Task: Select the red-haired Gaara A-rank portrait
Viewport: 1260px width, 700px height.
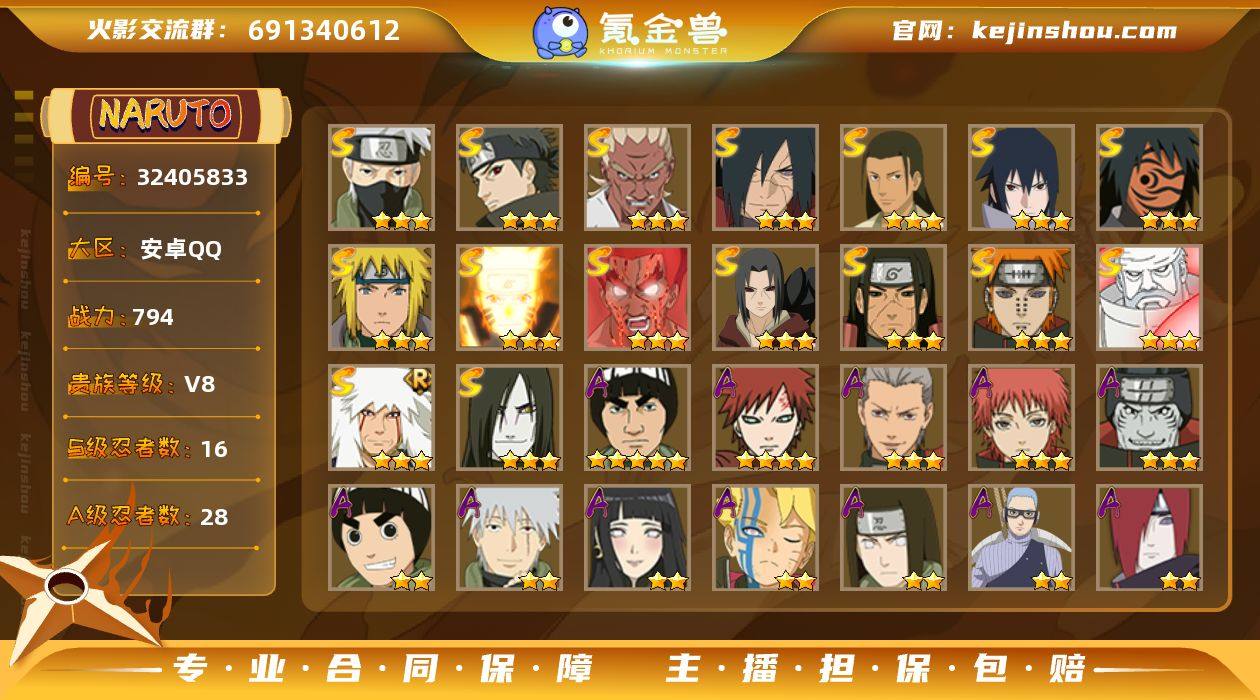Action: point(765,418)
